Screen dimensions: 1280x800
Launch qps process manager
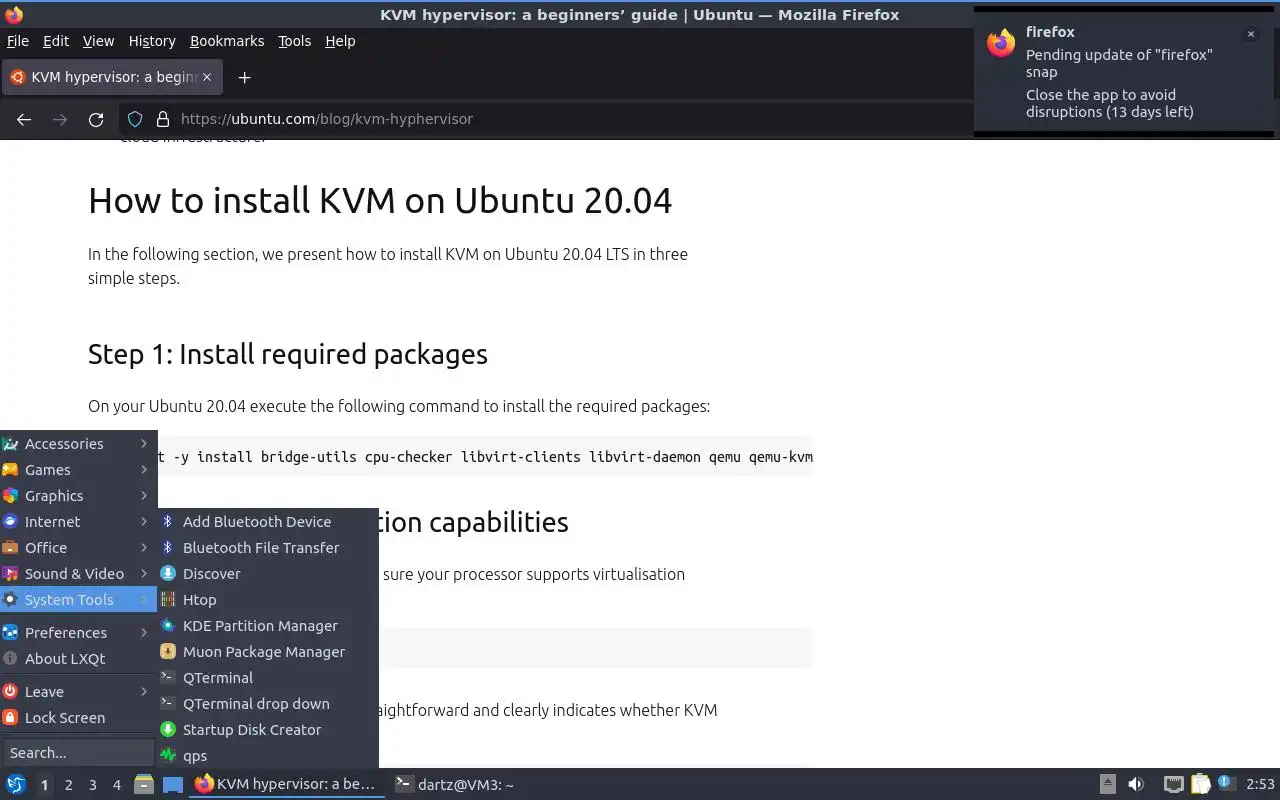268,755
